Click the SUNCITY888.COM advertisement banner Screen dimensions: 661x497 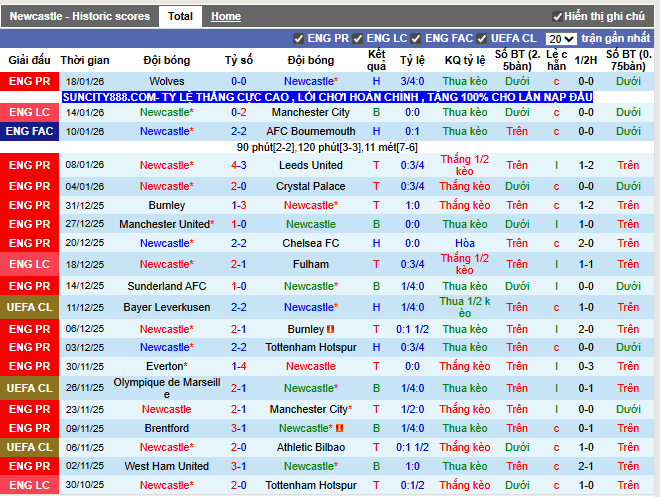[x=328, y=97]
